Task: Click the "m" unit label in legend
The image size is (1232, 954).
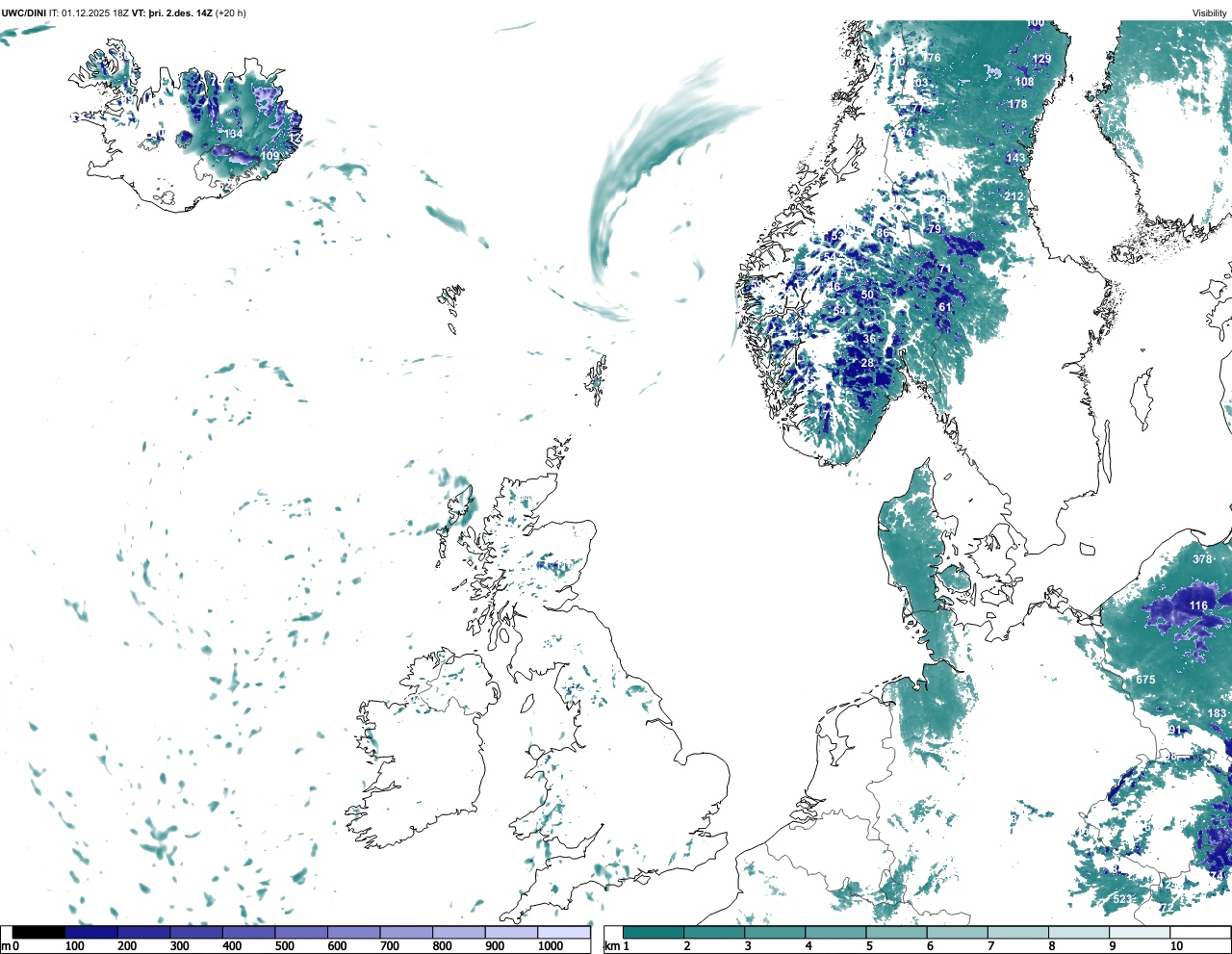Action: click(6, 946)
